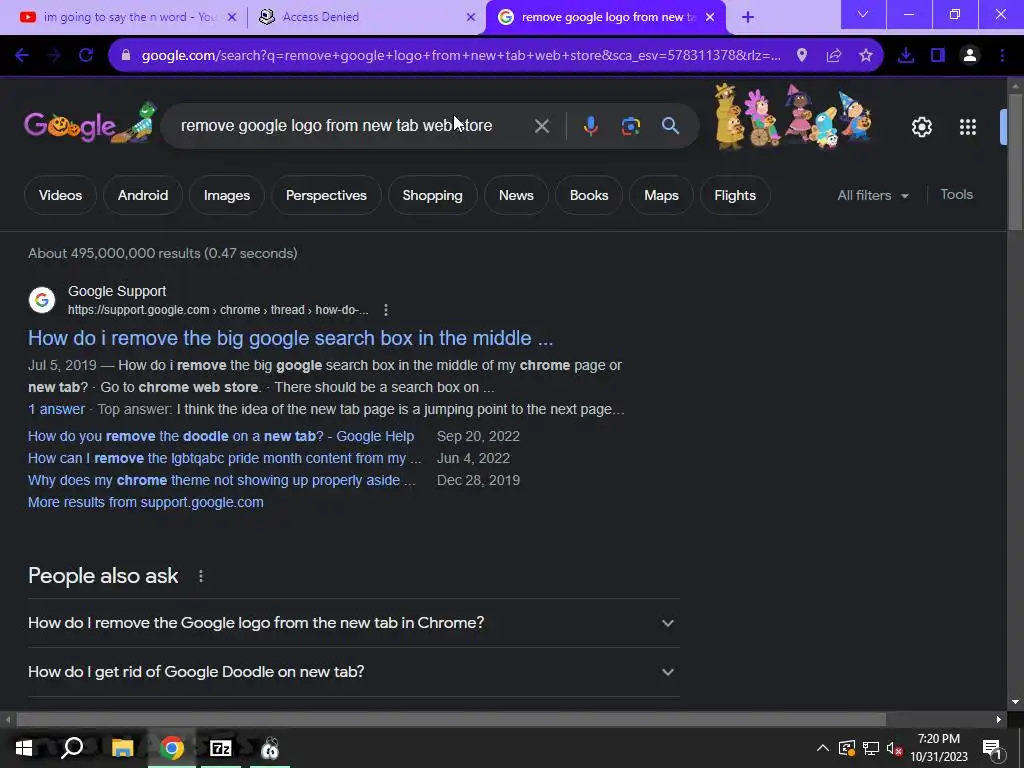Viewport: 1024px width, 768px height.
Task: Select the Videos filter chip
Action: [x=60, y=195]
